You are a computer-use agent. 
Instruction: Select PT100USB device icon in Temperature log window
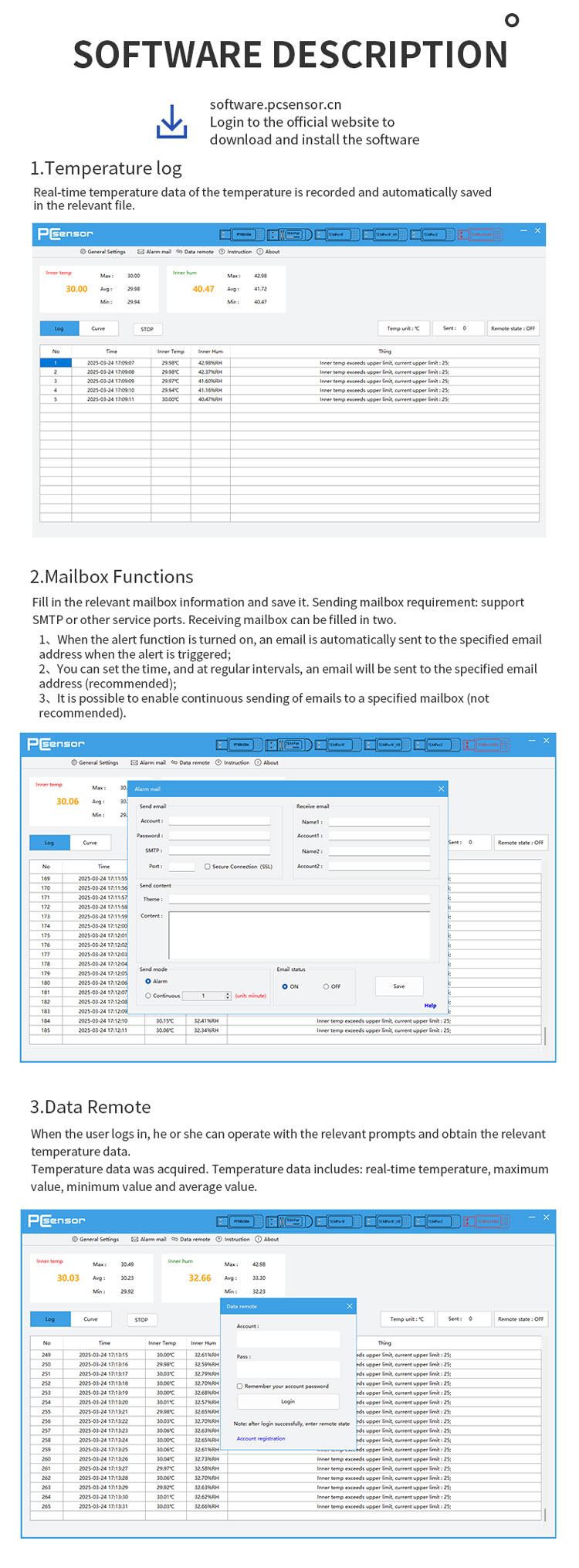click(x=242, y=234)
